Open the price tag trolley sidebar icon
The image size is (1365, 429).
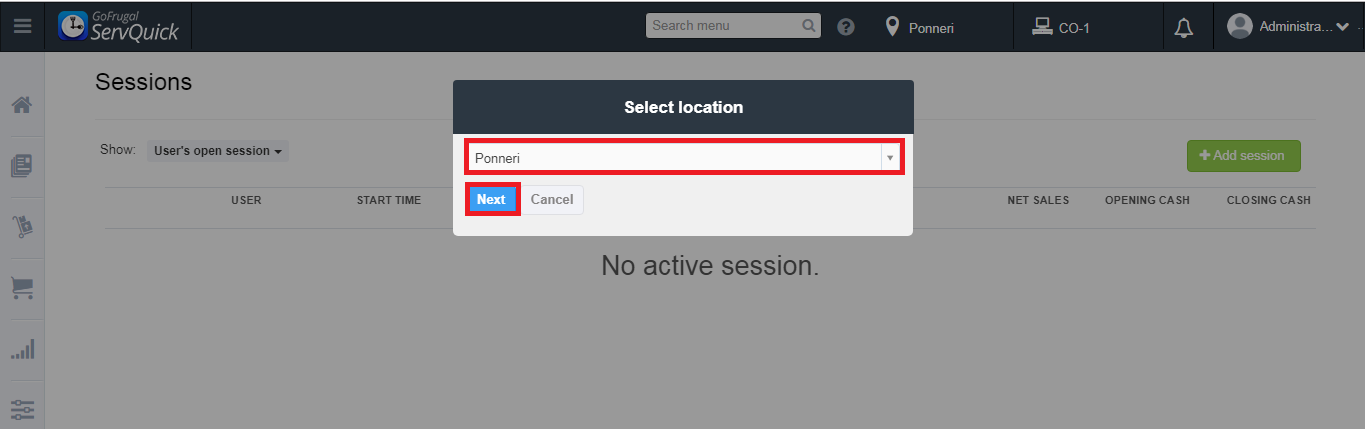[x=22, y=227]
